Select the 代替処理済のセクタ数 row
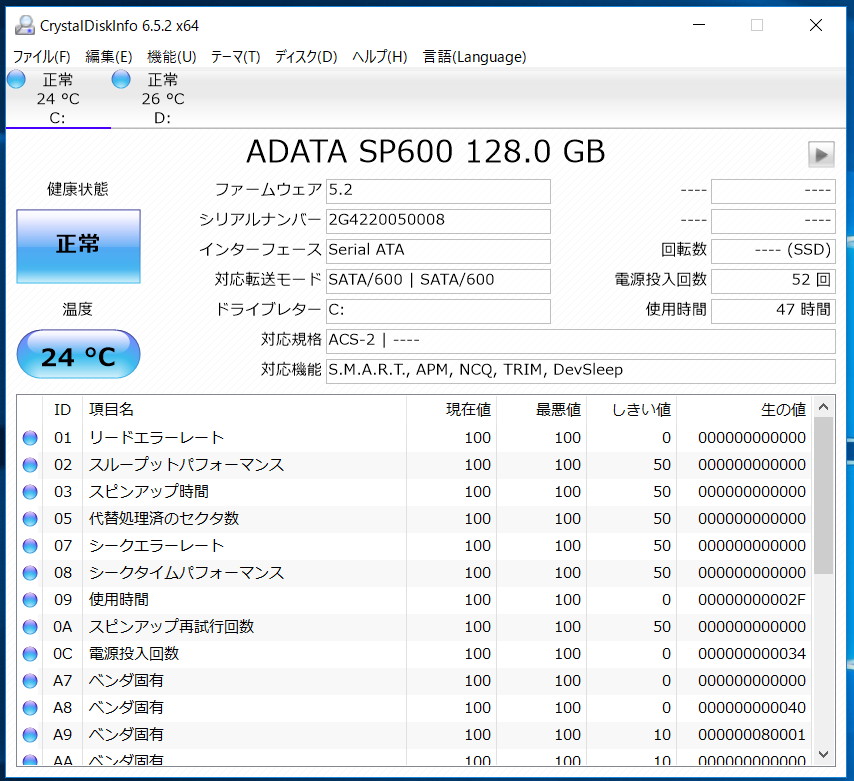 pyautogui.click(x=415, y=519)
